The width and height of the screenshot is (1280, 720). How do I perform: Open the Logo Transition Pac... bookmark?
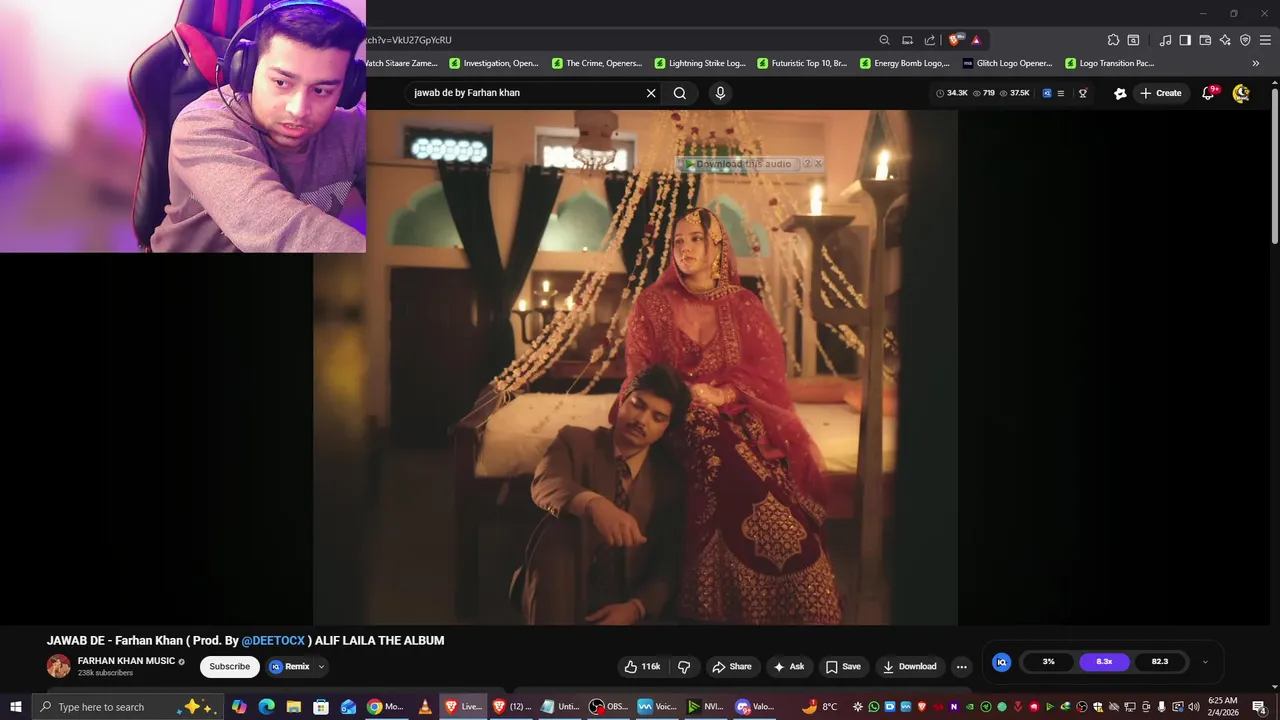[1110, 63]
